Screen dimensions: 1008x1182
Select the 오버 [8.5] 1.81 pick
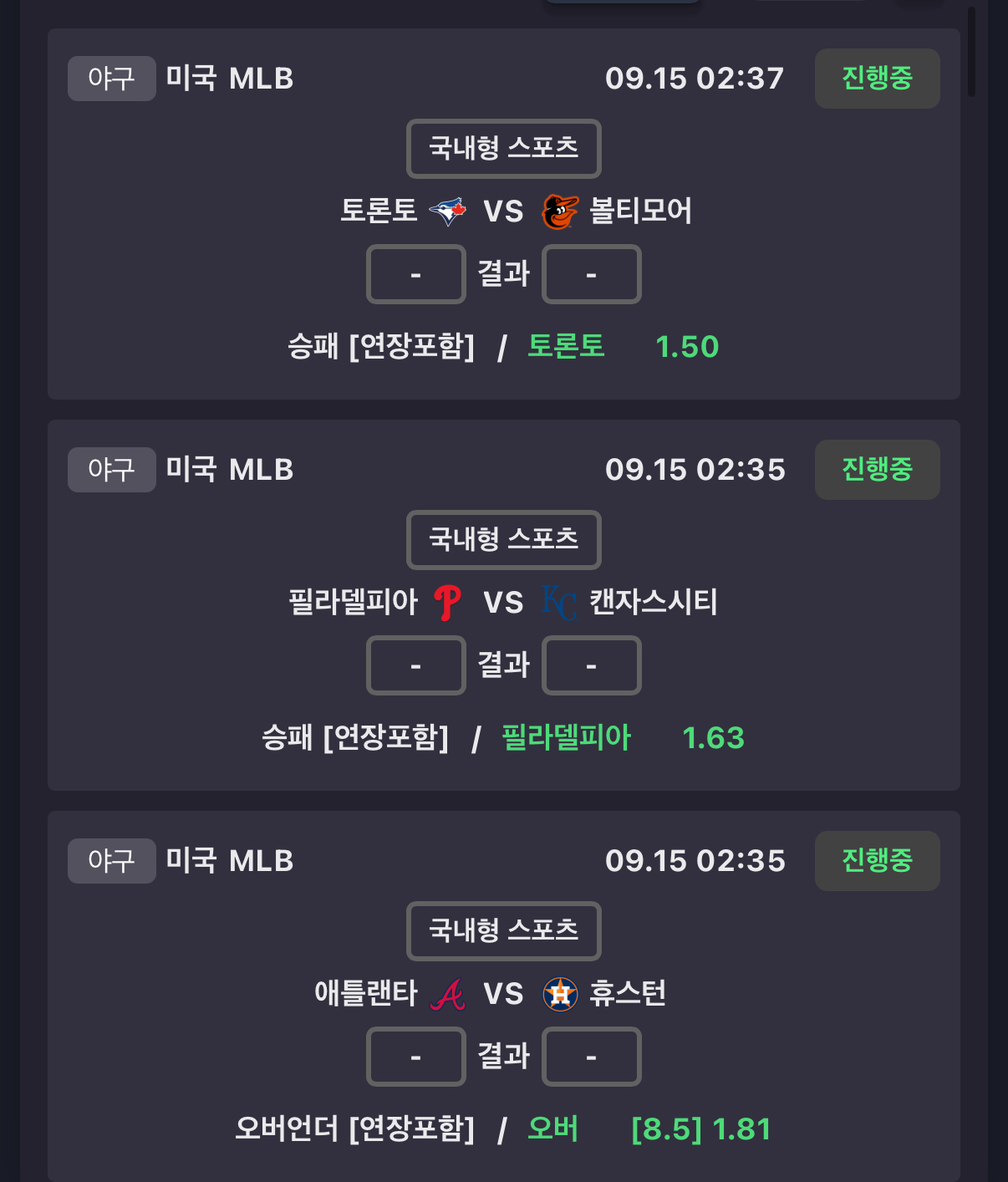[649, 1129]
